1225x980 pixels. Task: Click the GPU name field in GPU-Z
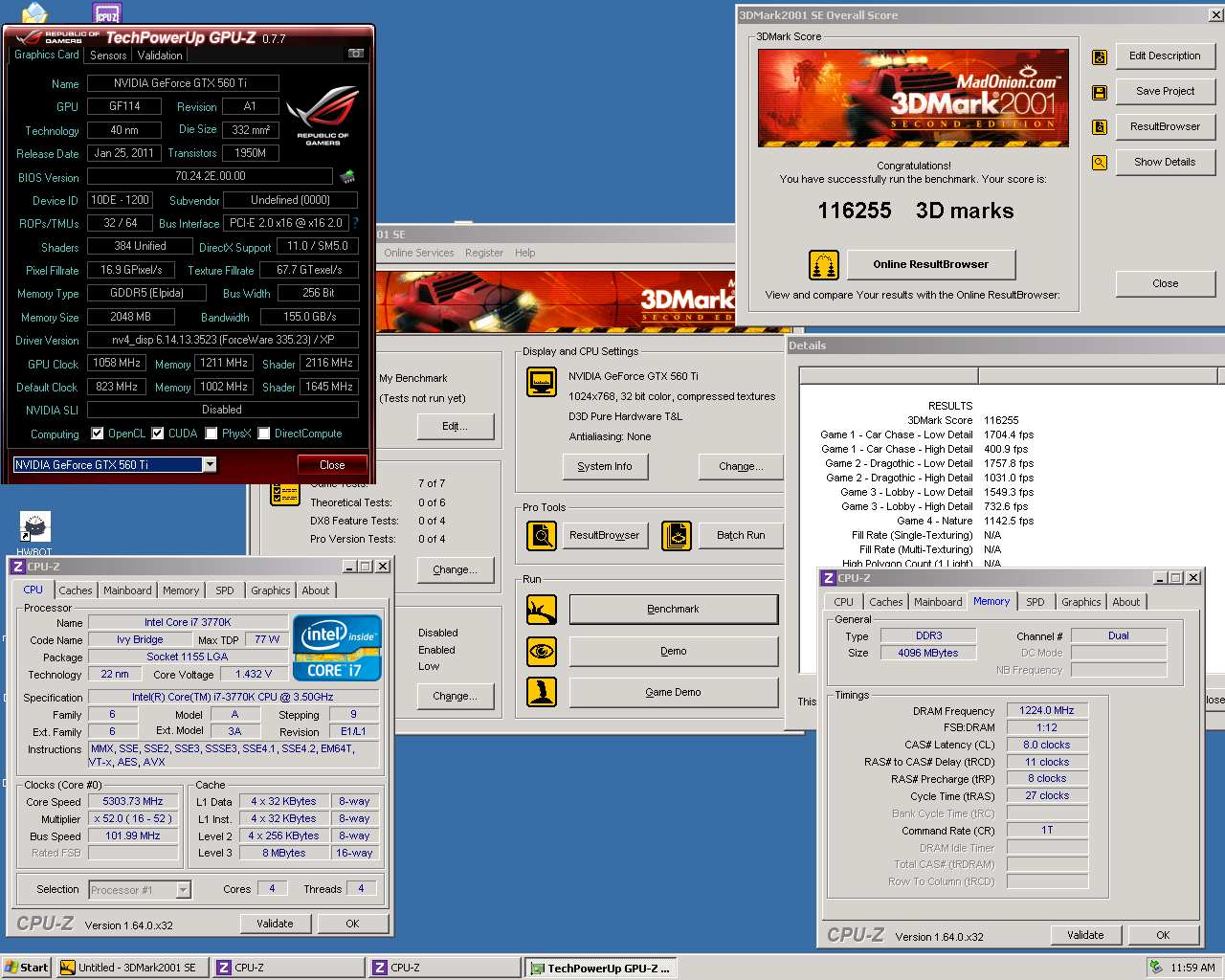tap(183, 83)
